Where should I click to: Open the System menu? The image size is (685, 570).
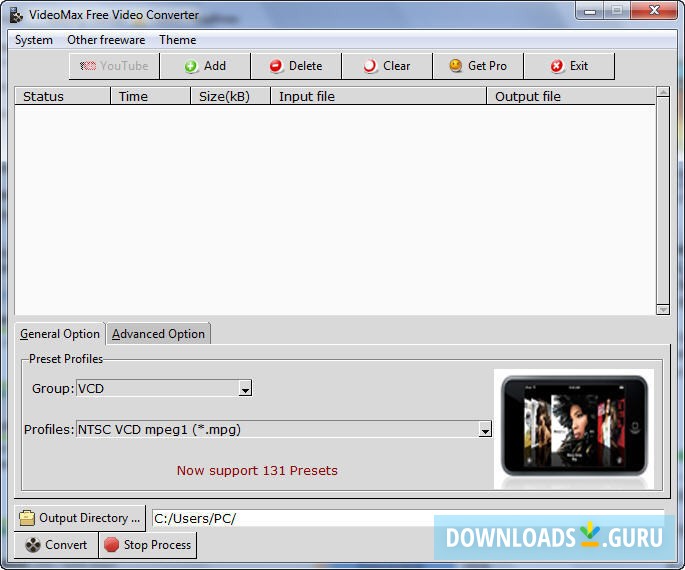34,40
